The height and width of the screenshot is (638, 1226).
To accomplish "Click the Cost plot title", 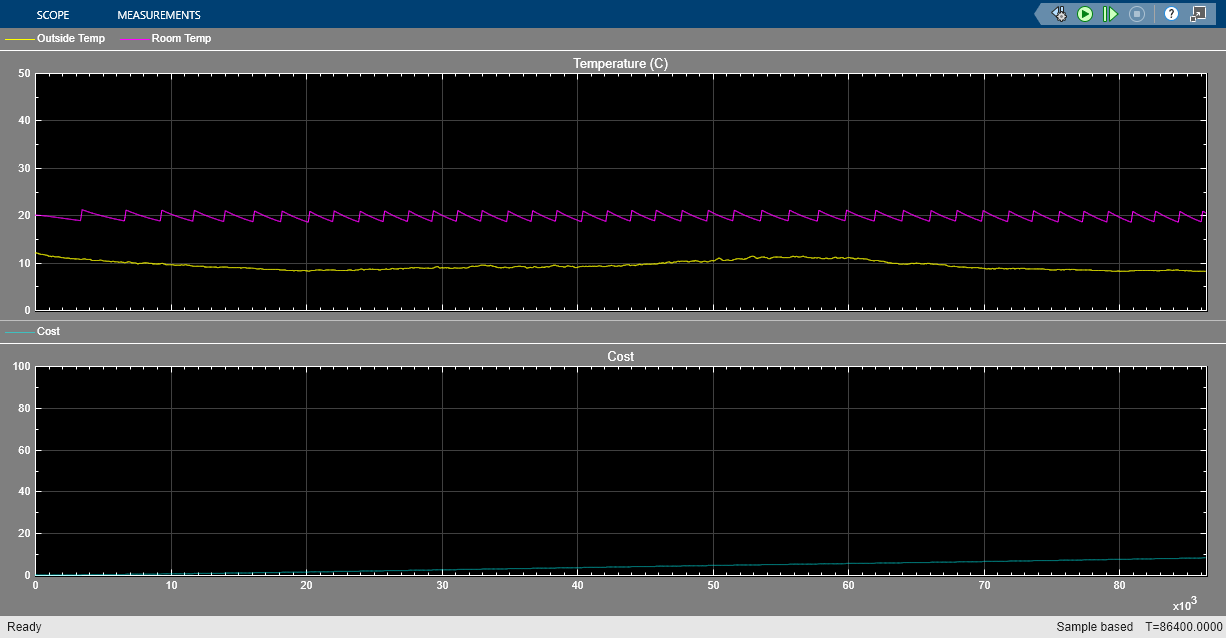I will (x=620, y=356).
